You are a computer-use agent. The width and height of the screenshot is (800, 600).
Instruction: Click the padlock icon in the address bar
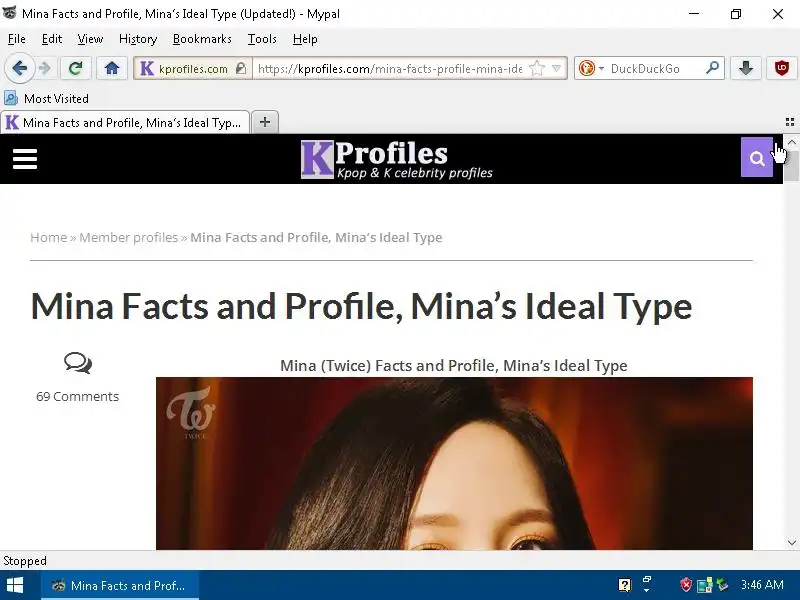click(241, 68)
